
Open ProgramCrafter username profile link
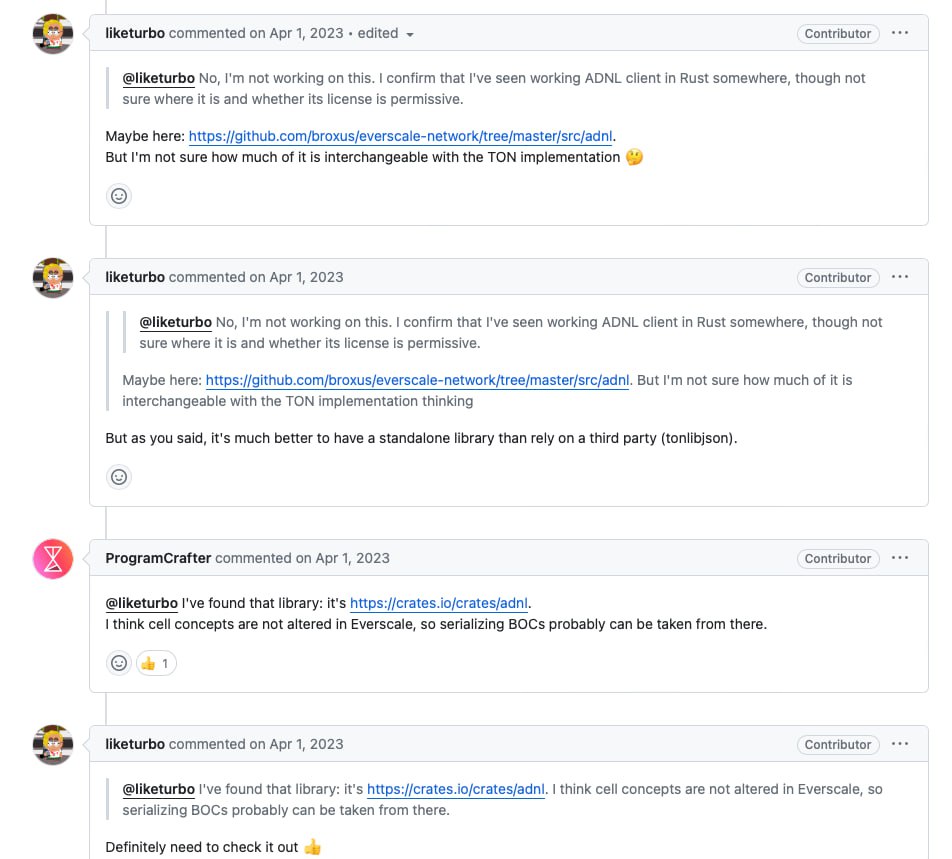pyautogui.click(x=158, y=558)
